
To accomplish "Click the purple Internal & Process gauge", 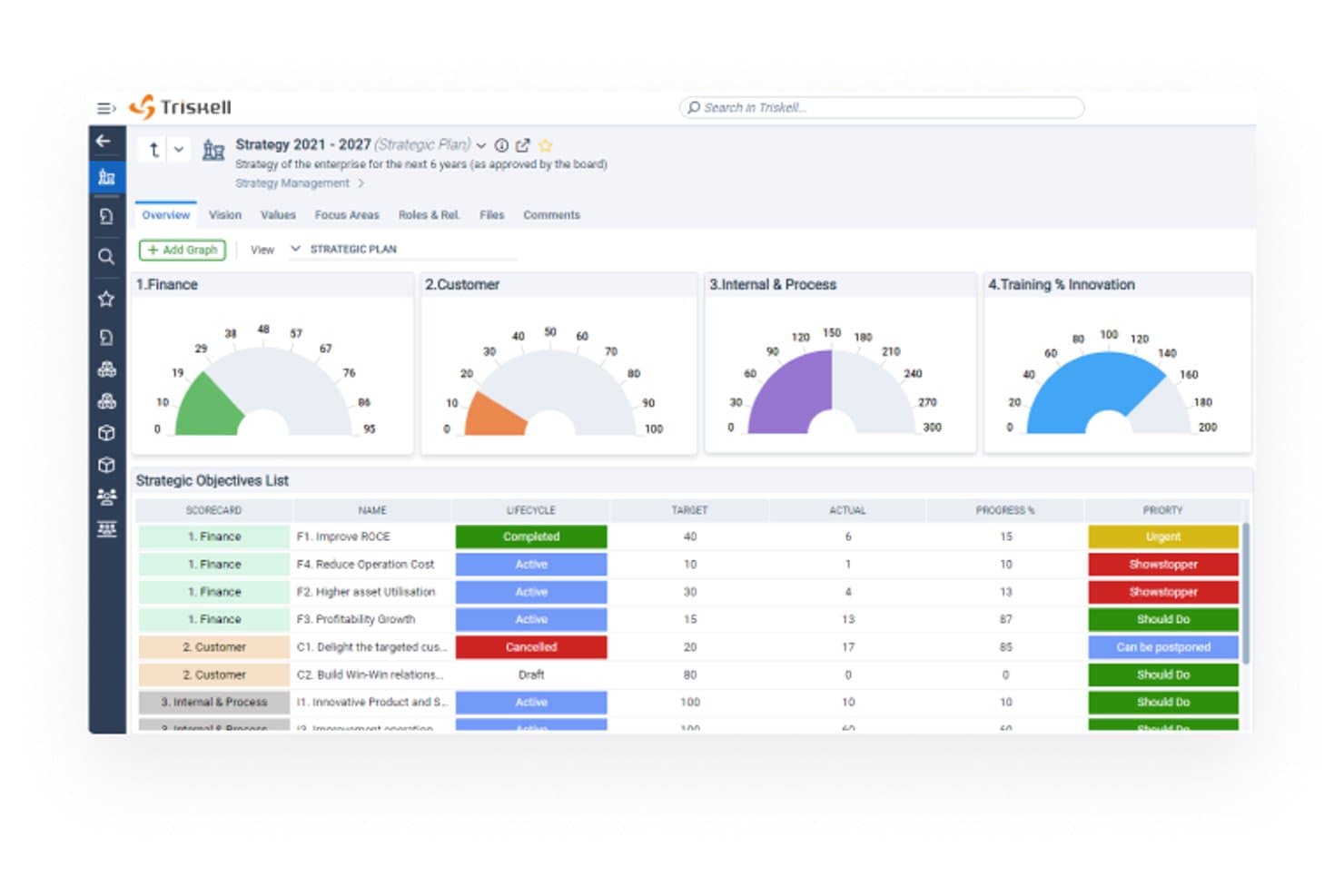I will 790,392.
